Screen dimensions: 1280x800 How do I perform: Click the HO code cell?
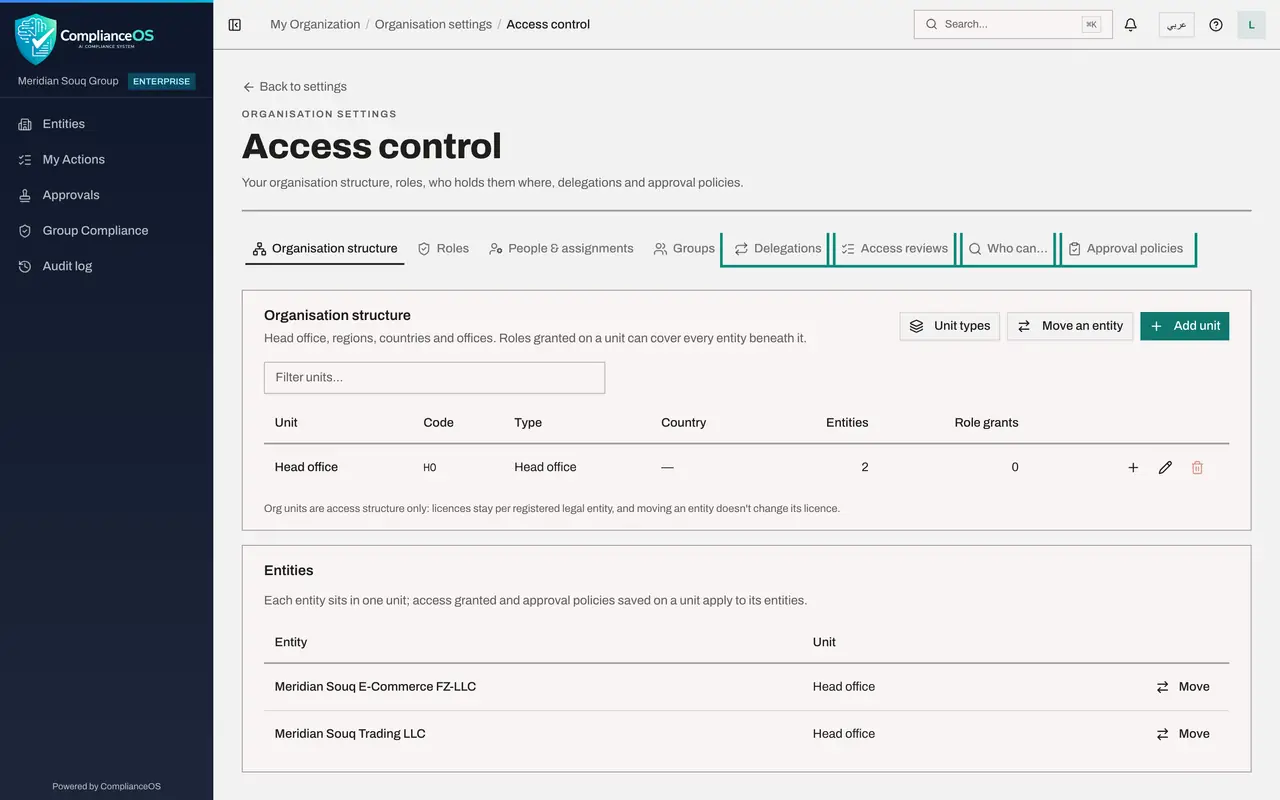click(x=430, y=468)
